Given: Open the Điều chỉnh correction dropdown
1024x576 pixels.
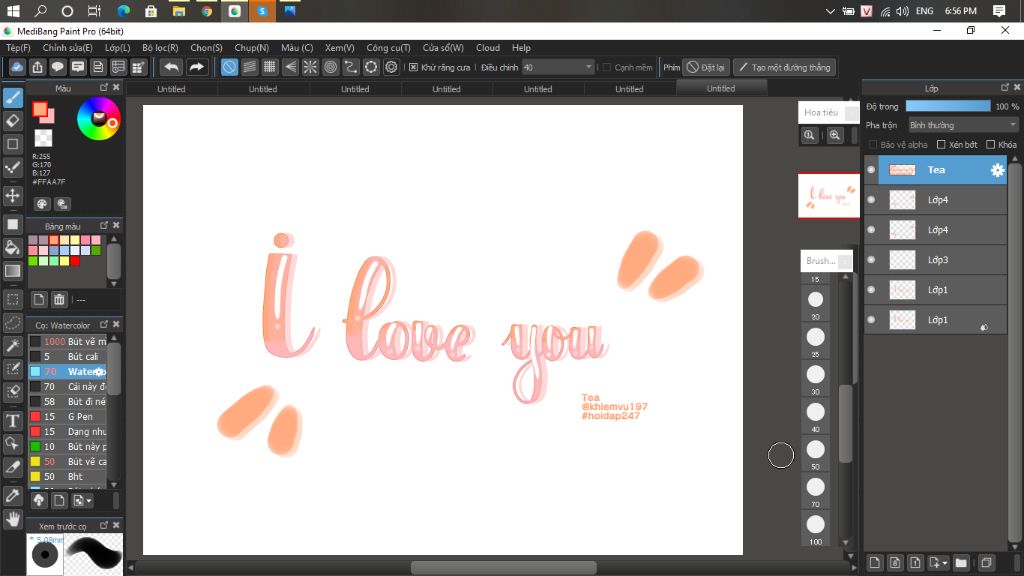Looking at the screenshot, I should (x=558, y=67).
